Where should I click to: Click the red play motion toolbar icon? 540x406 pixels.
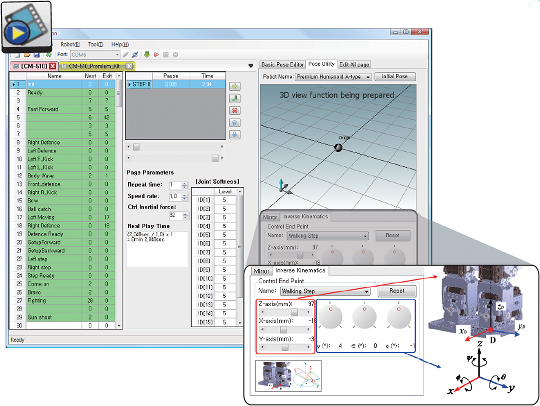tap(156, 54)
